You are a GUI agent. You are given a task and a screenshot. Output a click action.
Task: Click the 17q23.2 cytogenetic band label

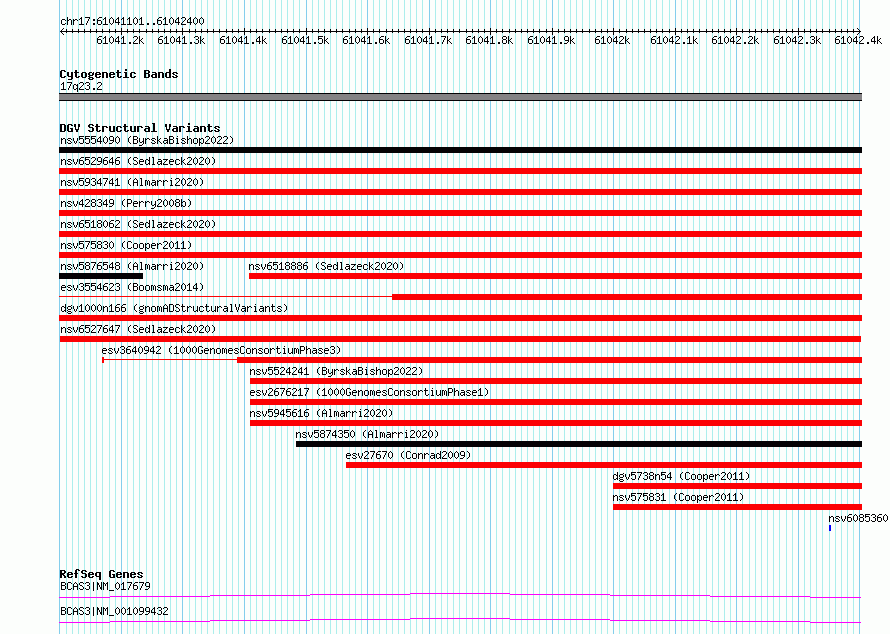[81, 86]
